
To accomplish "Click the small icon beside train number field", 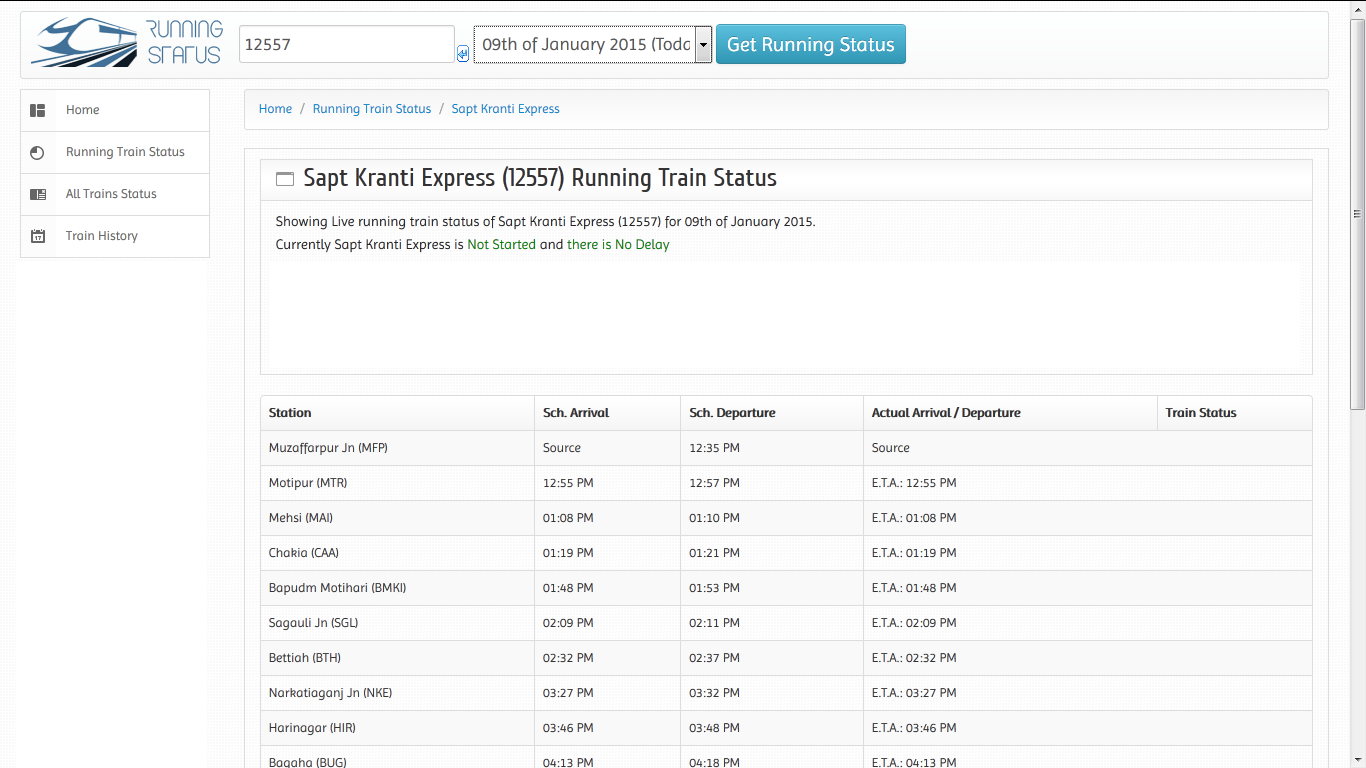I will (x=463, y=54).
